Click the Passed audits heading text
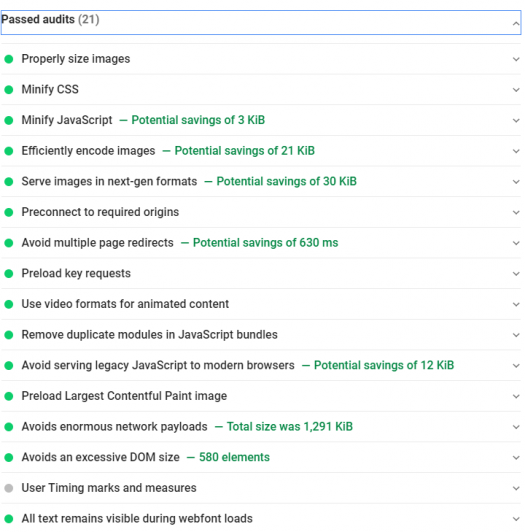 50,20
